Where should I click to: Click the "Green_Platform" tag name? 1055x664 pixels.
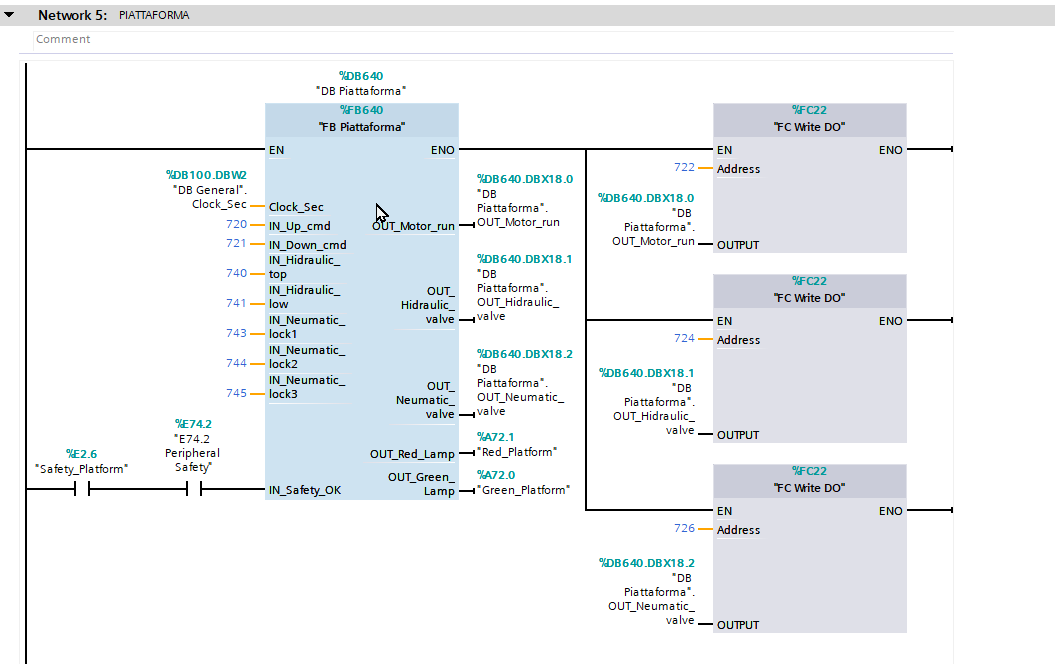pos(523,490)
